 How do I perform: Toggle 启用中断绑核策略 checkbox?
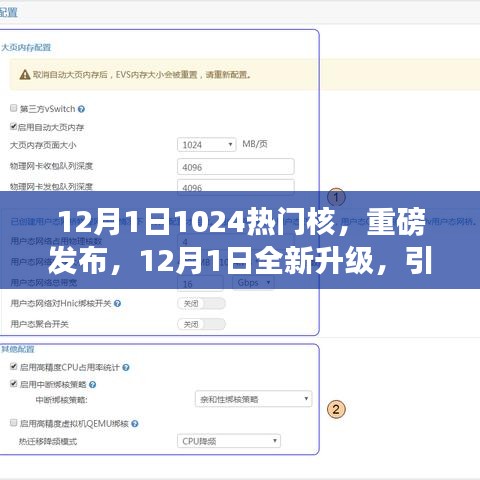(14, 384)
